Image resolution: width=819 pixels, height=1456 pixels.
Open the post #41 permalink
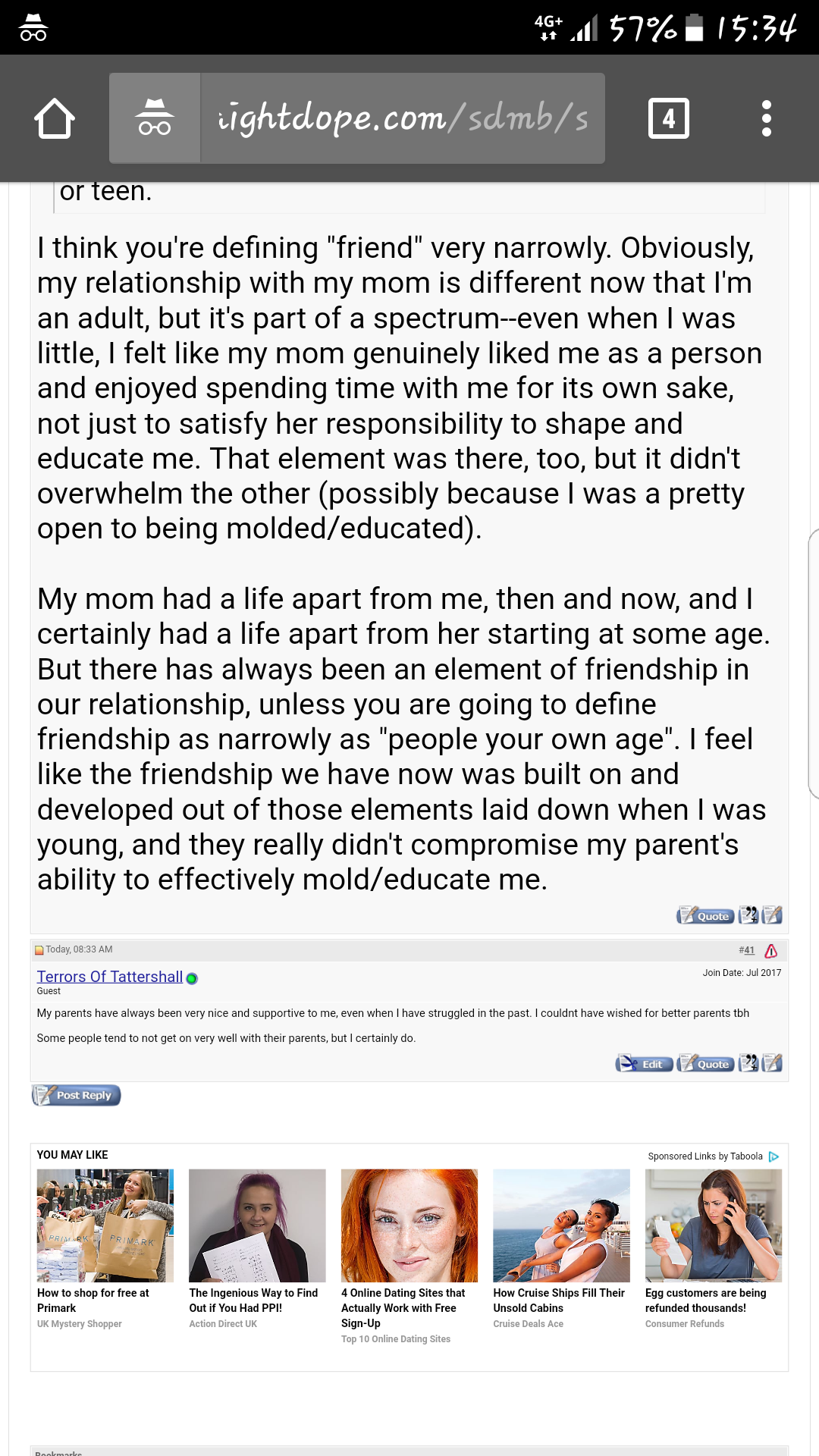click(746, 950)
